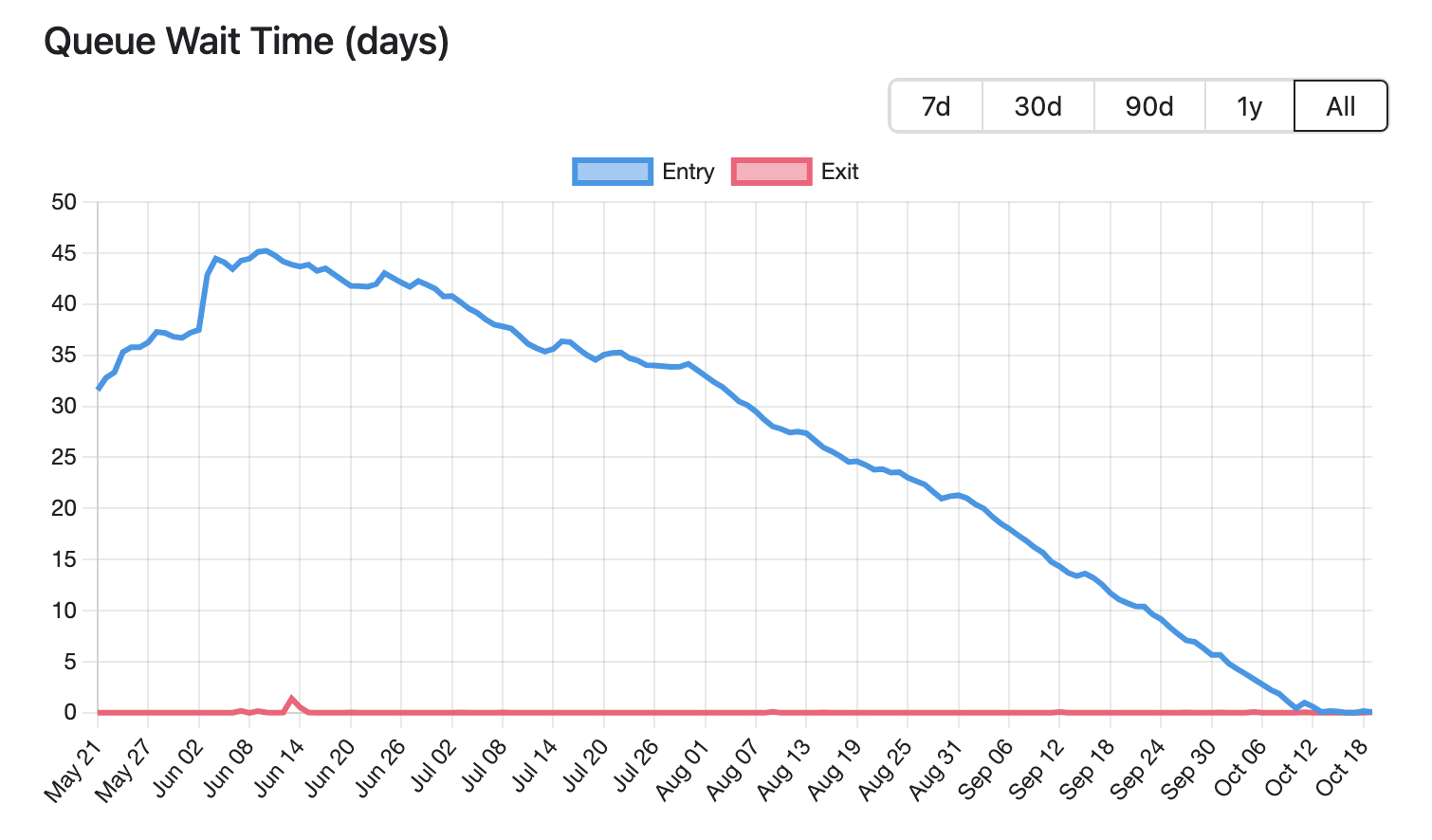
Task: Choose the 1y time range
Action: coord(1250,106)
